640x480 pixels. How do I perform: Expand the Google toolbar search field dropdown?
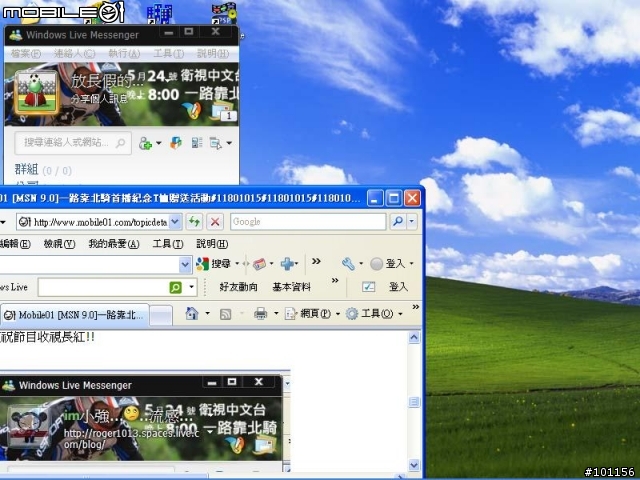(185, 264)
